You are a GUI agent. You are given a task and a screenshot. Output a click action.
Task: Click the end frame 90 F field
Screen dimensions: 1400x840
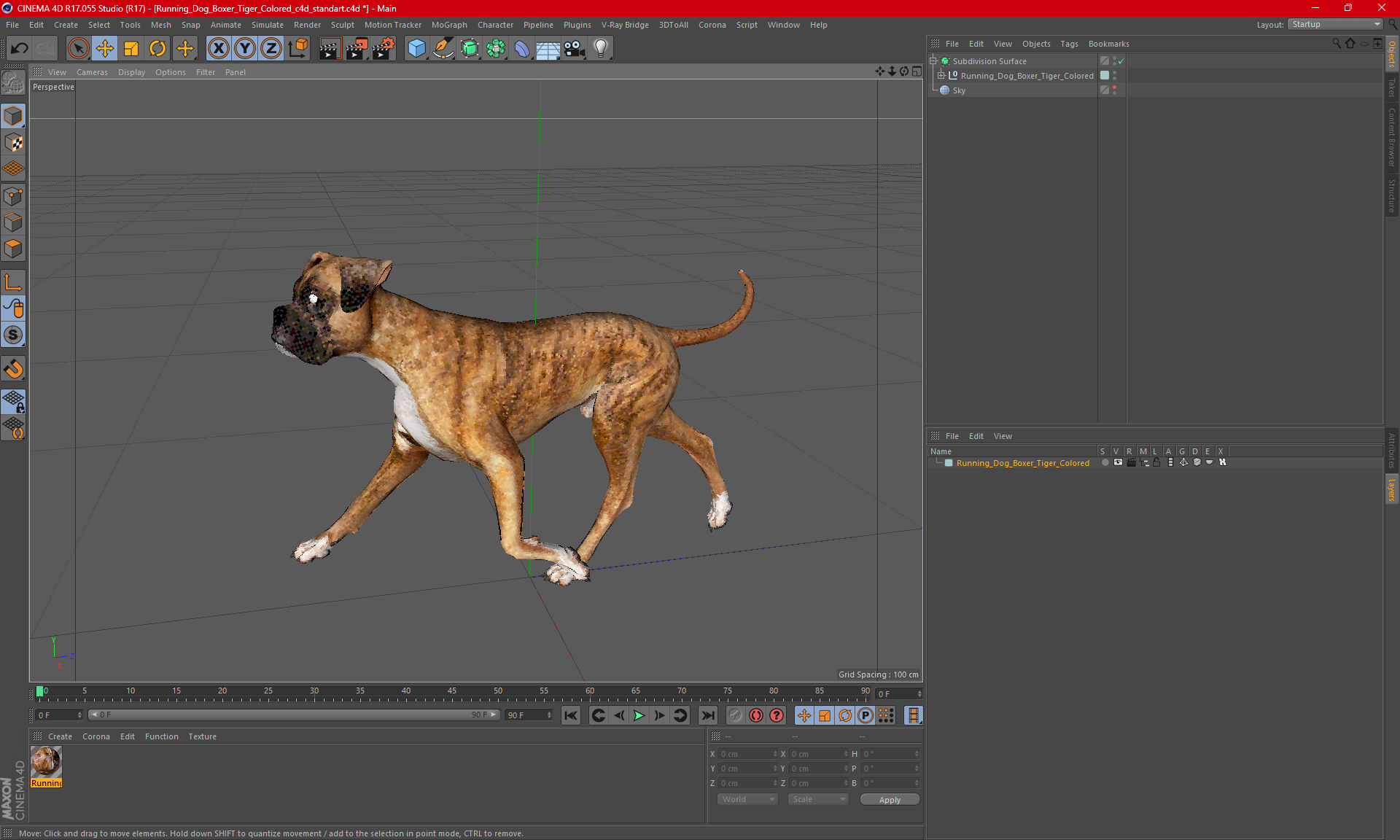click(x=529, y=715)
